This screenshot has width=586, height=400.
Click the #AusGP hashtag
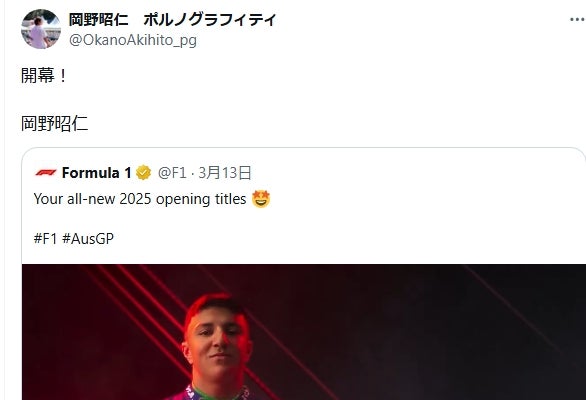point(88,239)
